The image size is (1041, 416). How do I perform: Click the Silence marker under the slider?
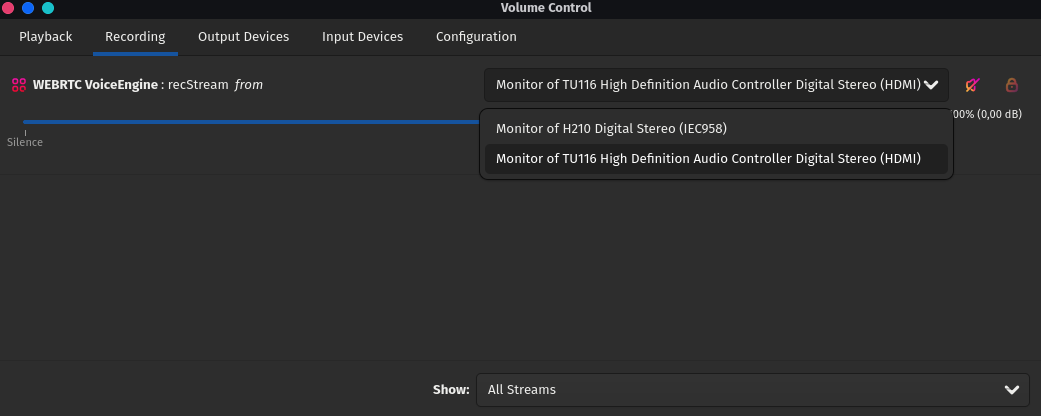(25, 142)
